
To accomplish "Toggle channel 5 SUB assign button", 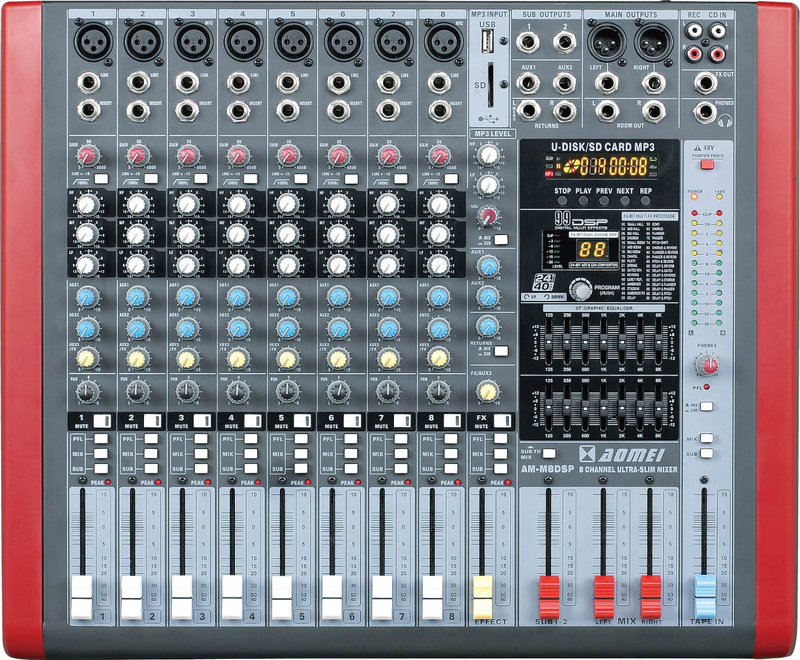I will (302, 469).
